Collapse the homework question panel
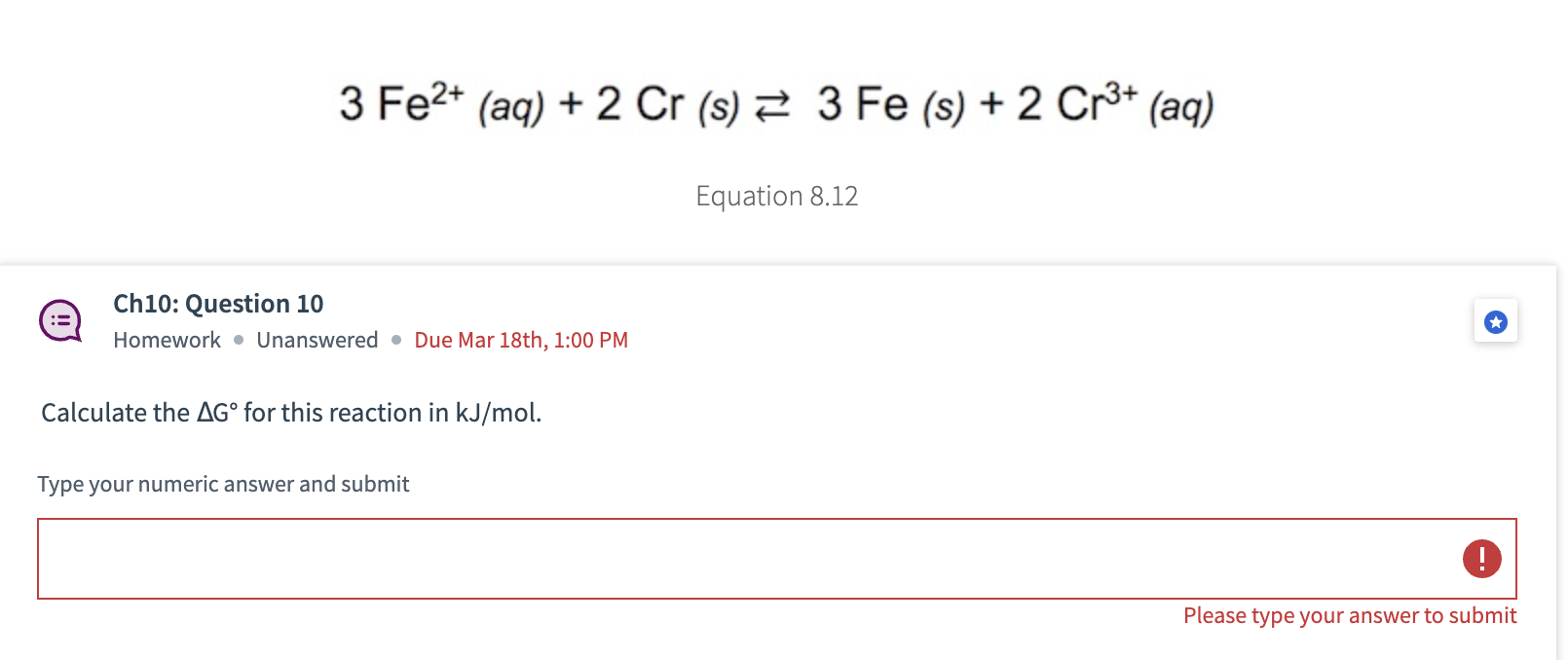 click(218, 303)
